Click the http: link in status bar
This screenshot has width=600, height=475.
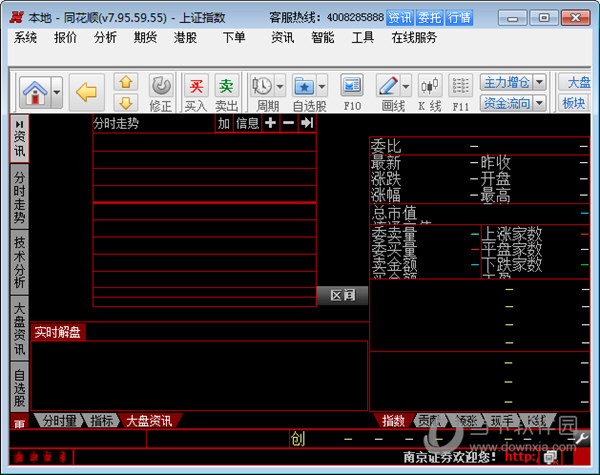(x=521, y=457)
